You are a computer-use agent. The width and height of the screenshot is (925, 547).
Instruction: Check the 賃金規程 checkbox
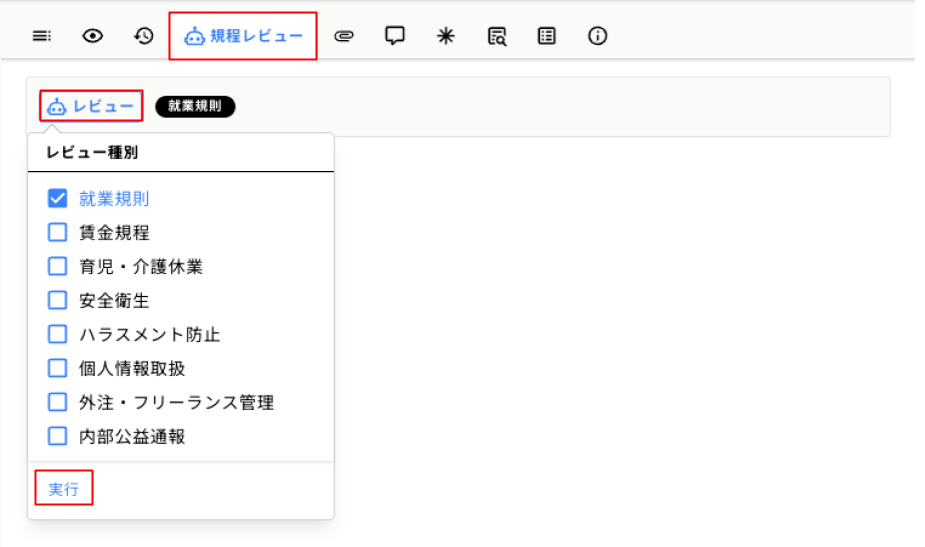[58, 232]
